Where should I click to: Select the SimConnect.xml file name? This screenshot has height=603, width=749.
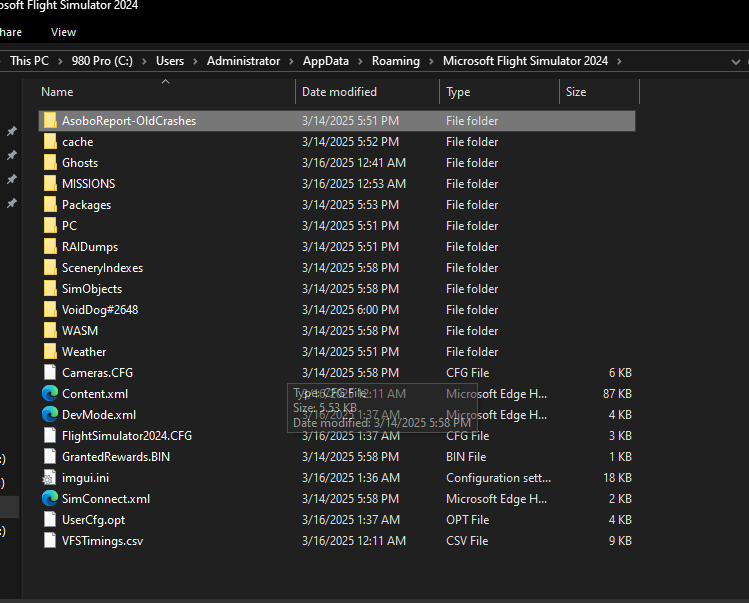click(106, 499)
